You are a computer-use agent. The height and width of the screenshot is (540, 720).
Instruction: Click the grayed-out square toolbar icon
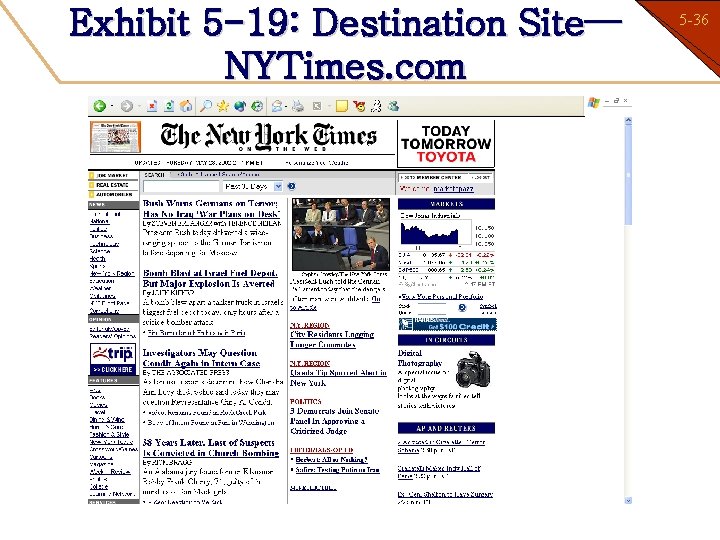(317, 107)
